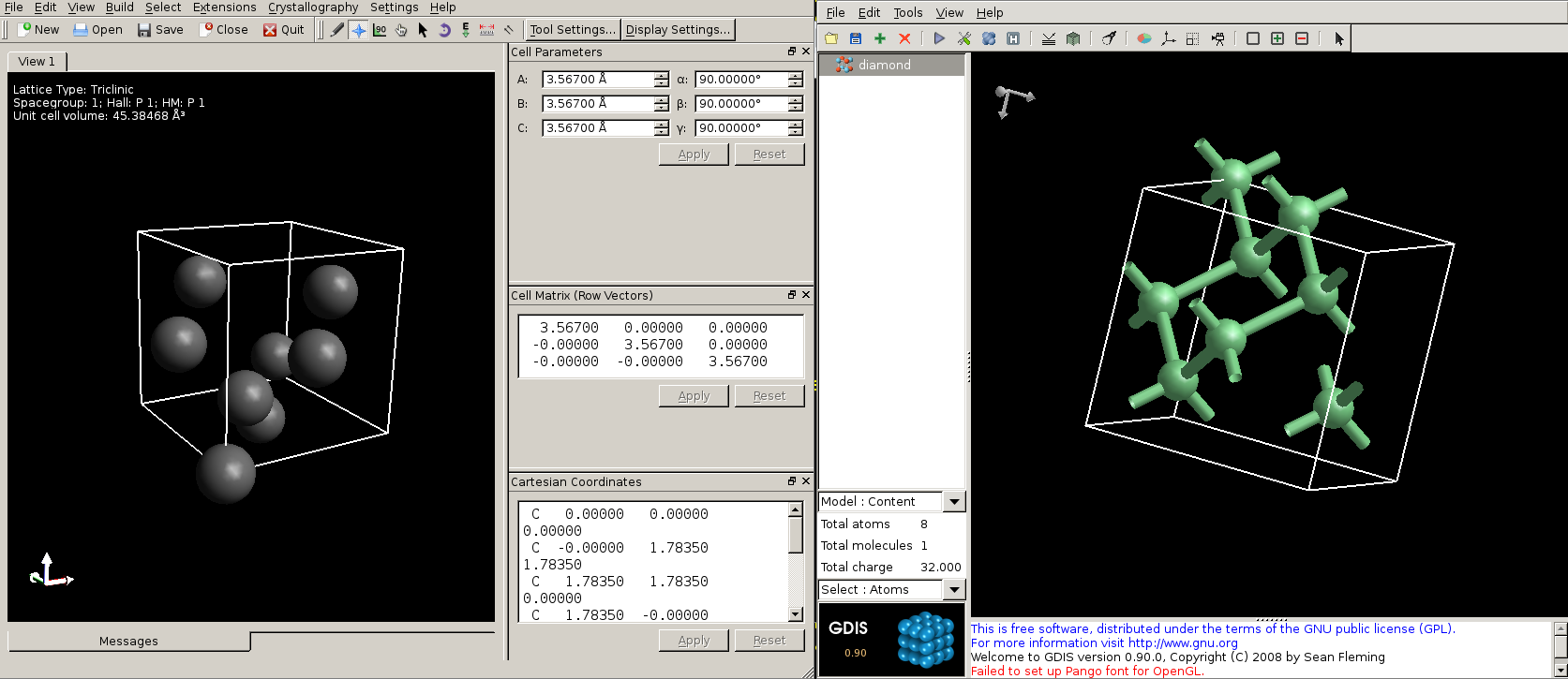Activate the Auto Optimization tool

pyautogui.click(x=466, y=30)
